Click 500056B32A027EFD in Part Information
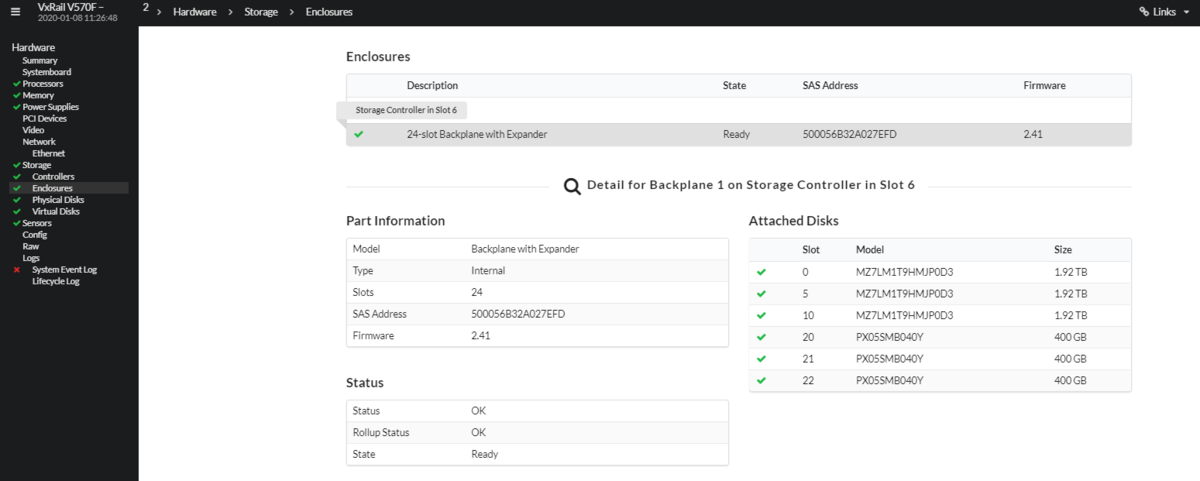This screenshot has height=481, width=1200. tap(518, 314)
